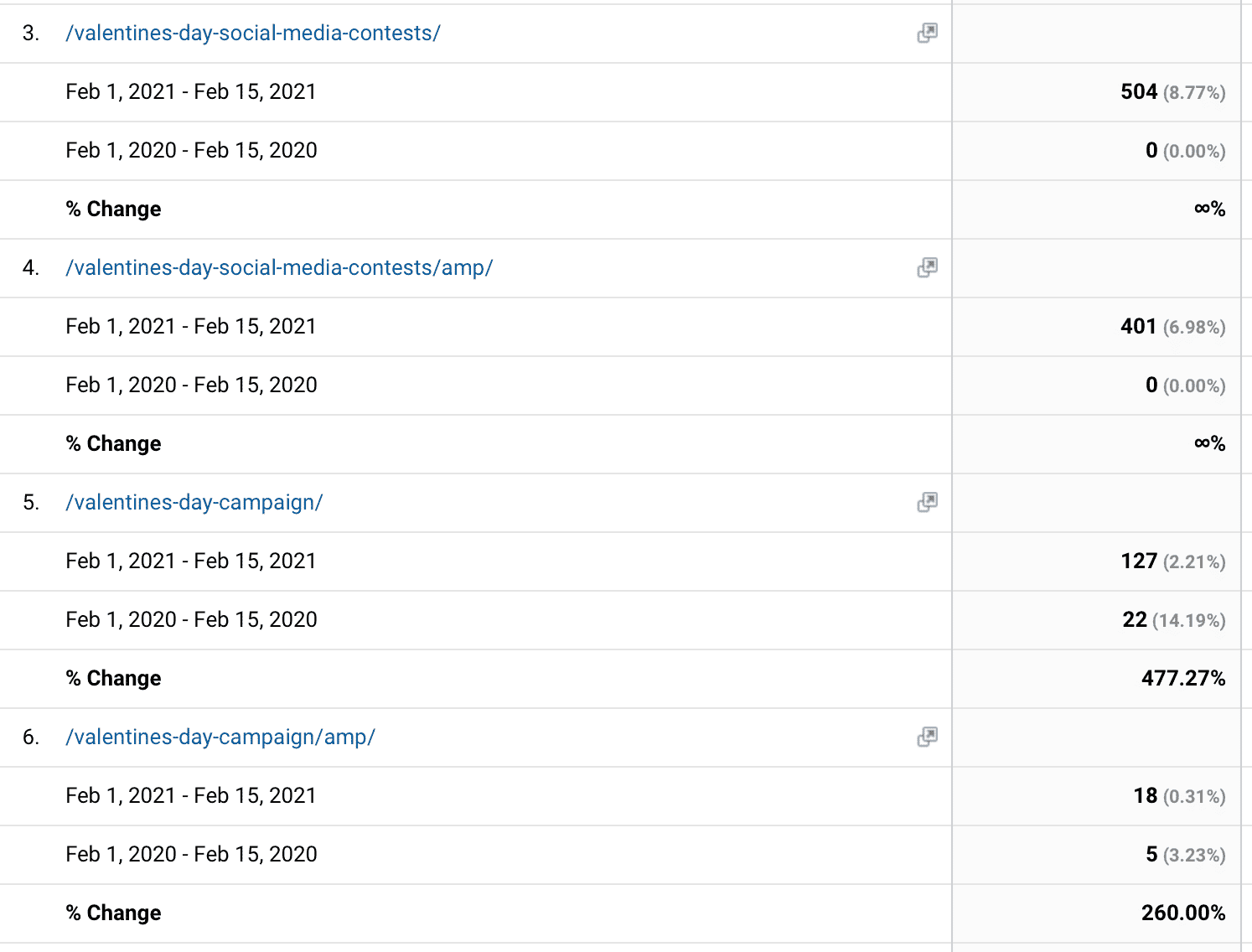Open new-window icon for /valentines-day-social-media-contests/ row

(x=927, y=34)
